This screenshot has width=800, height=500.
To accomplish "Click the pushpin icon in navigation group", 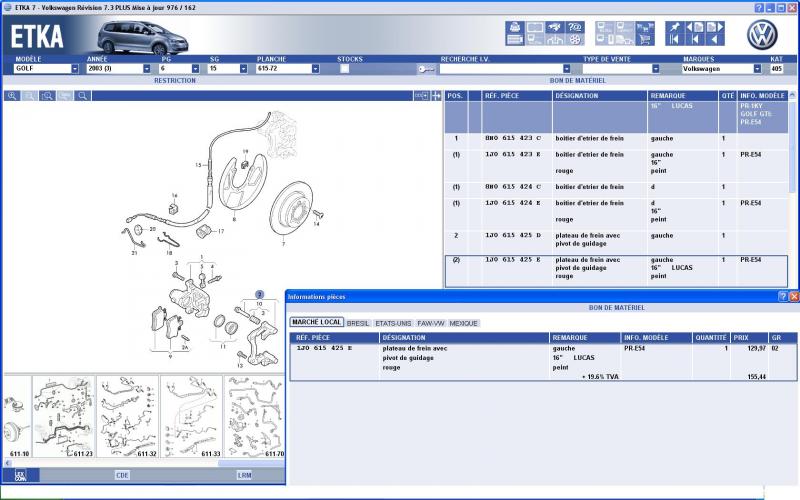I will 674,27.
